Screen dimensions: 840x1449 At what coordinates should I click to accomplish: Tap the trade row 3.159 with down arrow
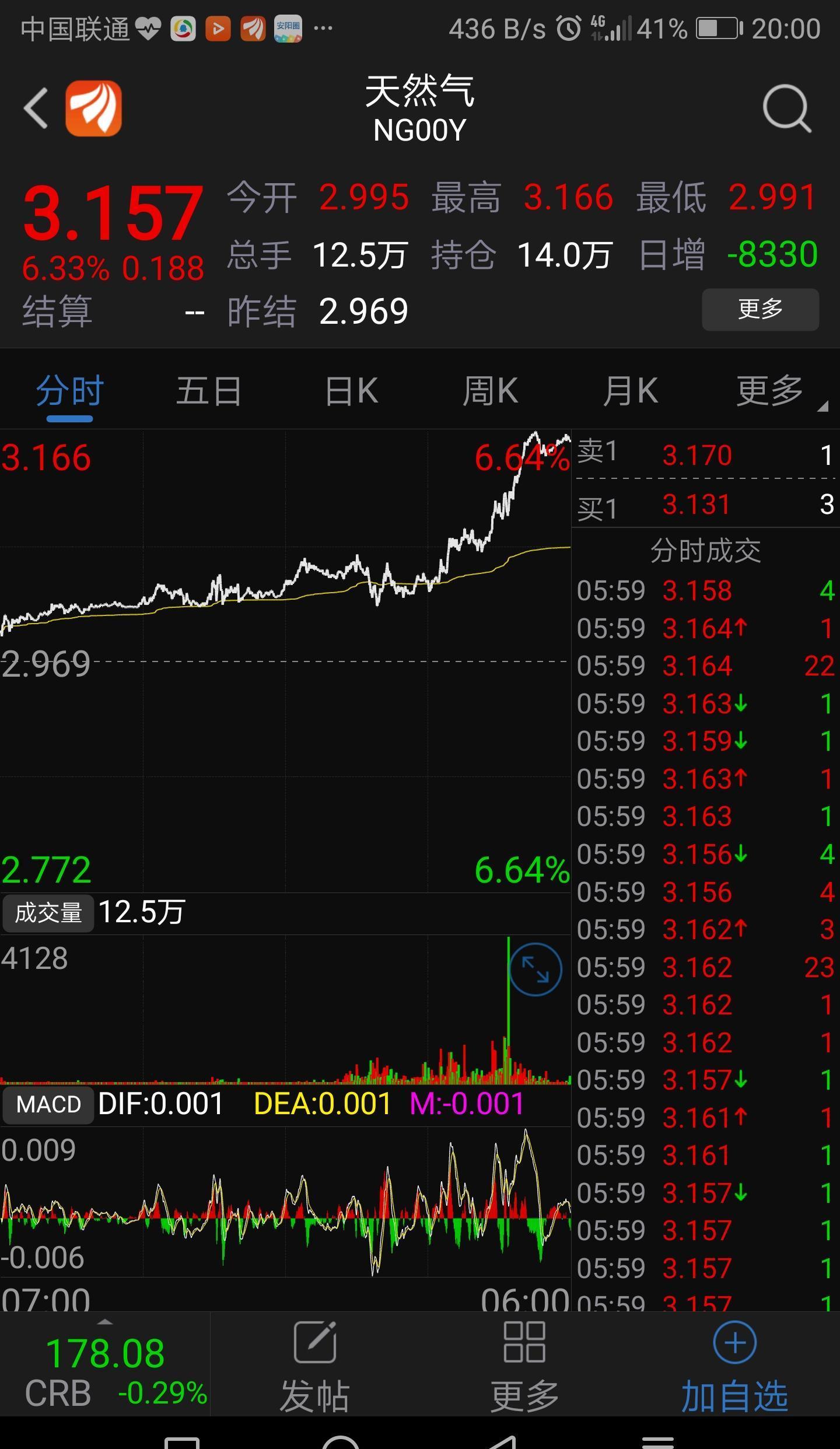click(x=706, y=741)
